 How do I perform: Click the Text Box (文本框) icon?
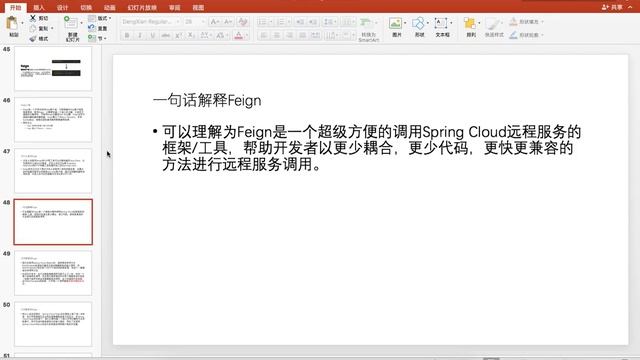click(x=441, y=23)
